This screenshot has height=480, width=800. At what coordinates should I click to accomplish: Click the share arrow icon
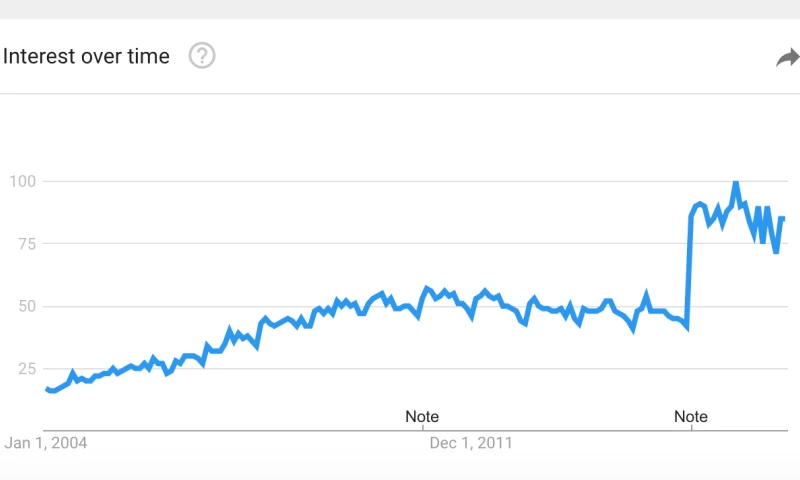pos(787,58)
